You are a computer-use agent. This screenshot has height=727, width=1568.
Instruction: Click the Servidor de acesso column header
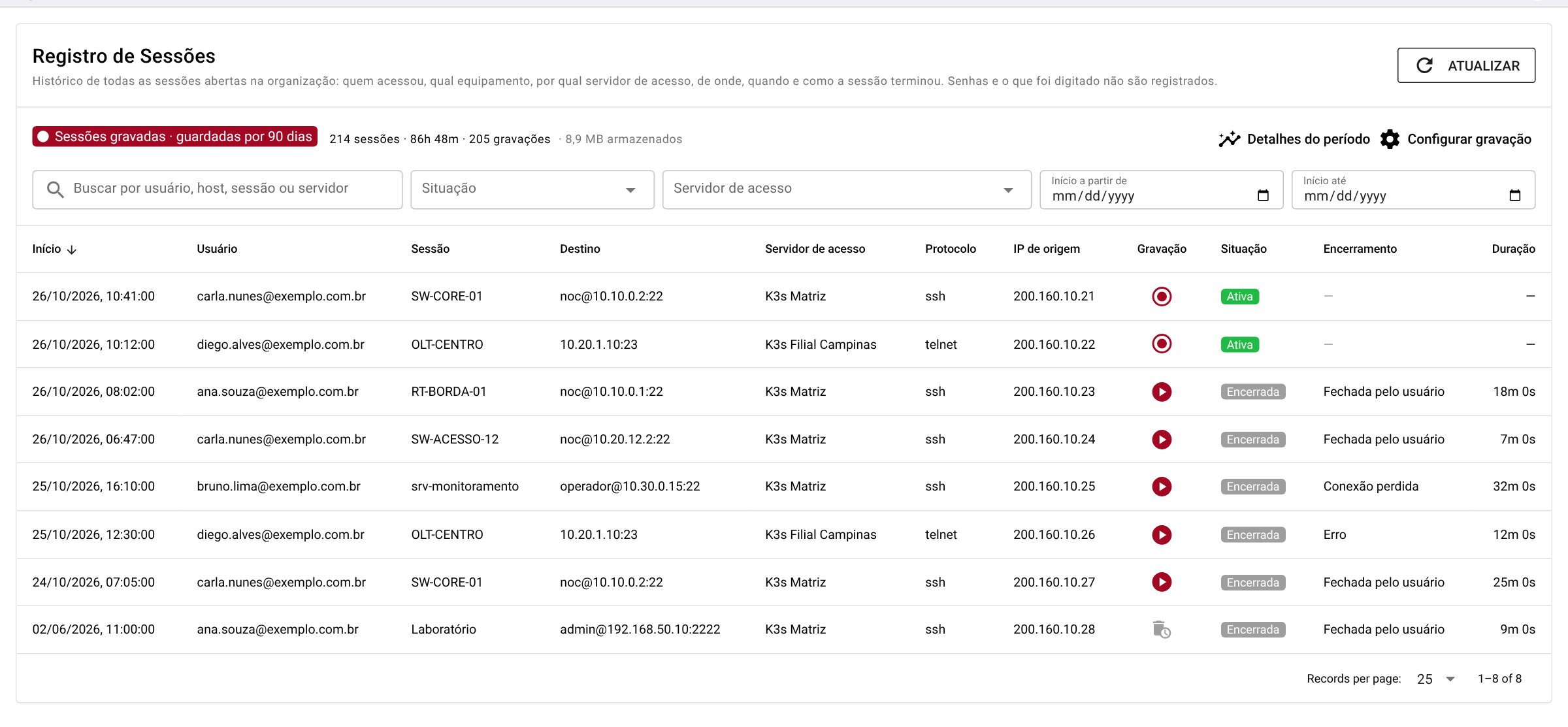tap(815, 249)
